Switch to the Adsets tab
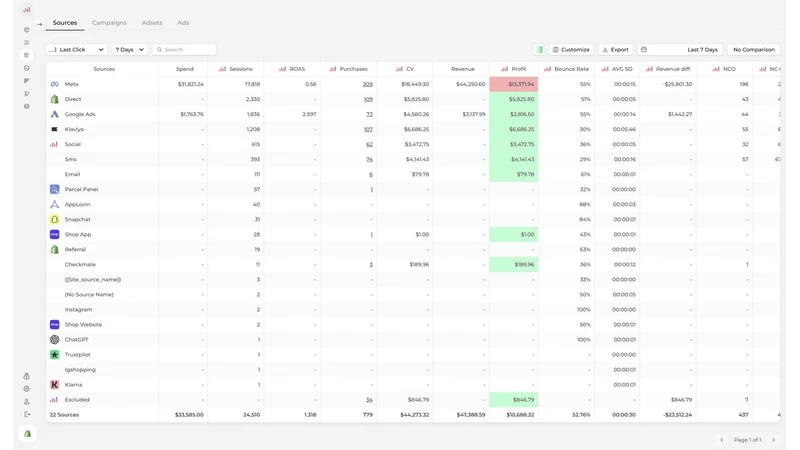 [x=152, y=23]
